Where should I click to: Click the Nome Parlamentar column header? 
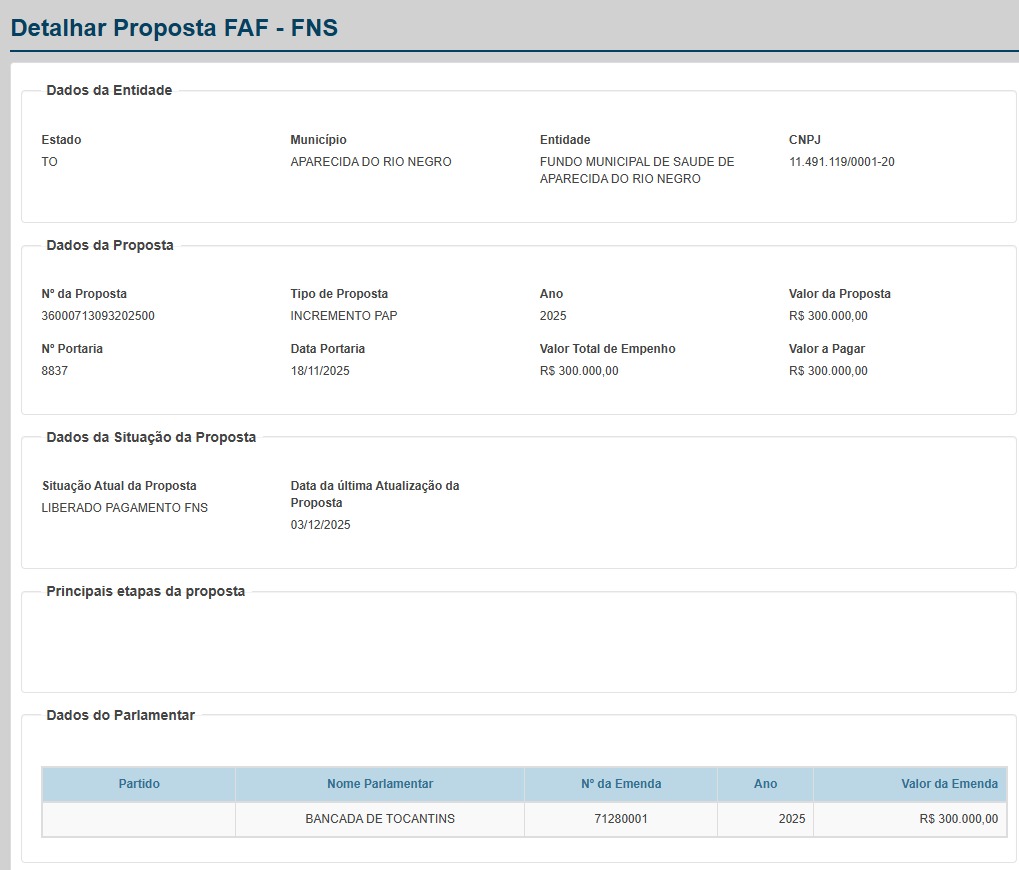[380, 784]
